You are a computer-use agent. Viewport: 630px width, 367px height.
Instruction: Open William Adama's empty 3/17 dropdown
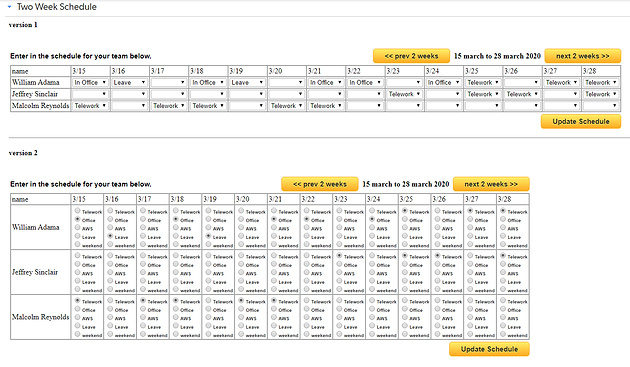click(169, 82)
